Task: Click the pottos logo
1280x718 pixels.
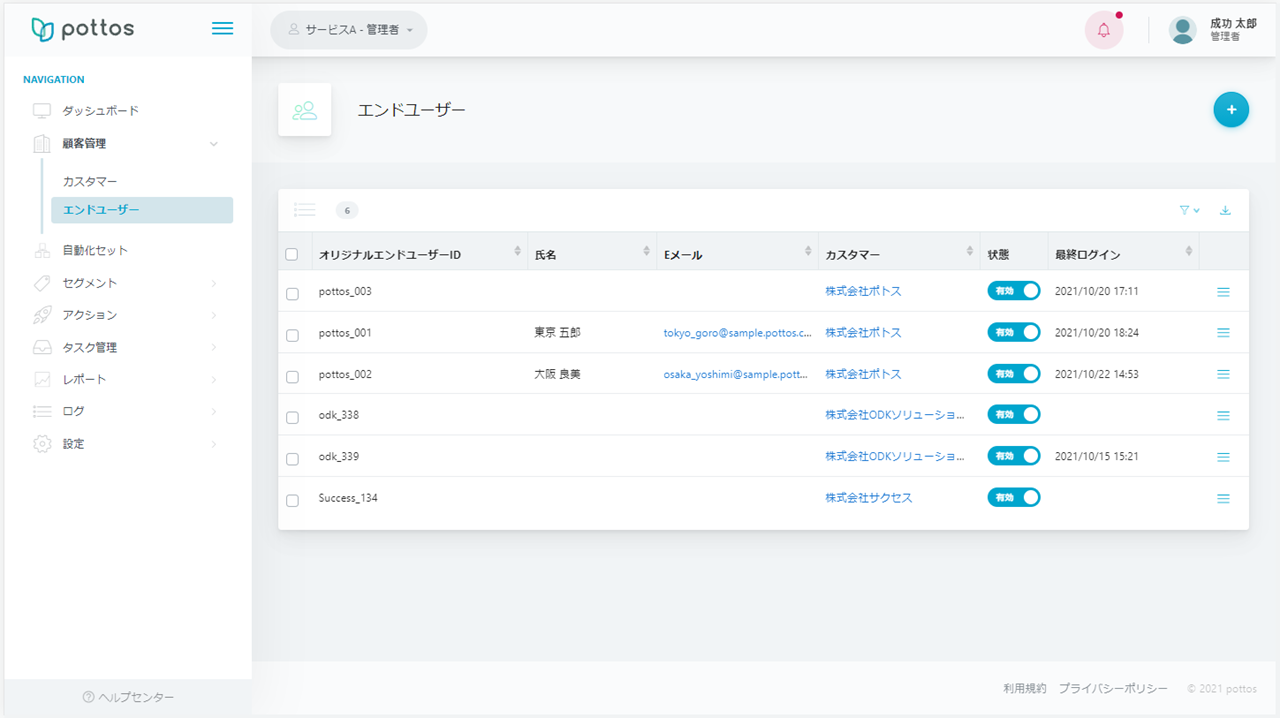Action: pyautogui.click(x=83, y=29)
